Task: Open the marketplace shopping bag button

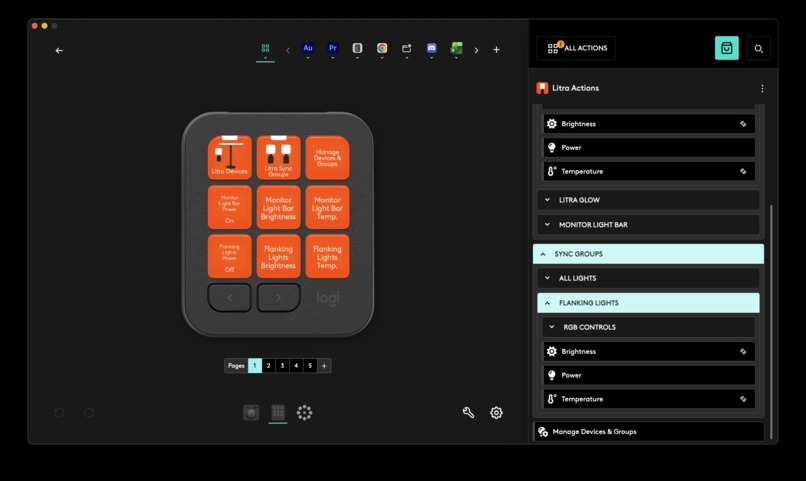Action: [726, 48]
